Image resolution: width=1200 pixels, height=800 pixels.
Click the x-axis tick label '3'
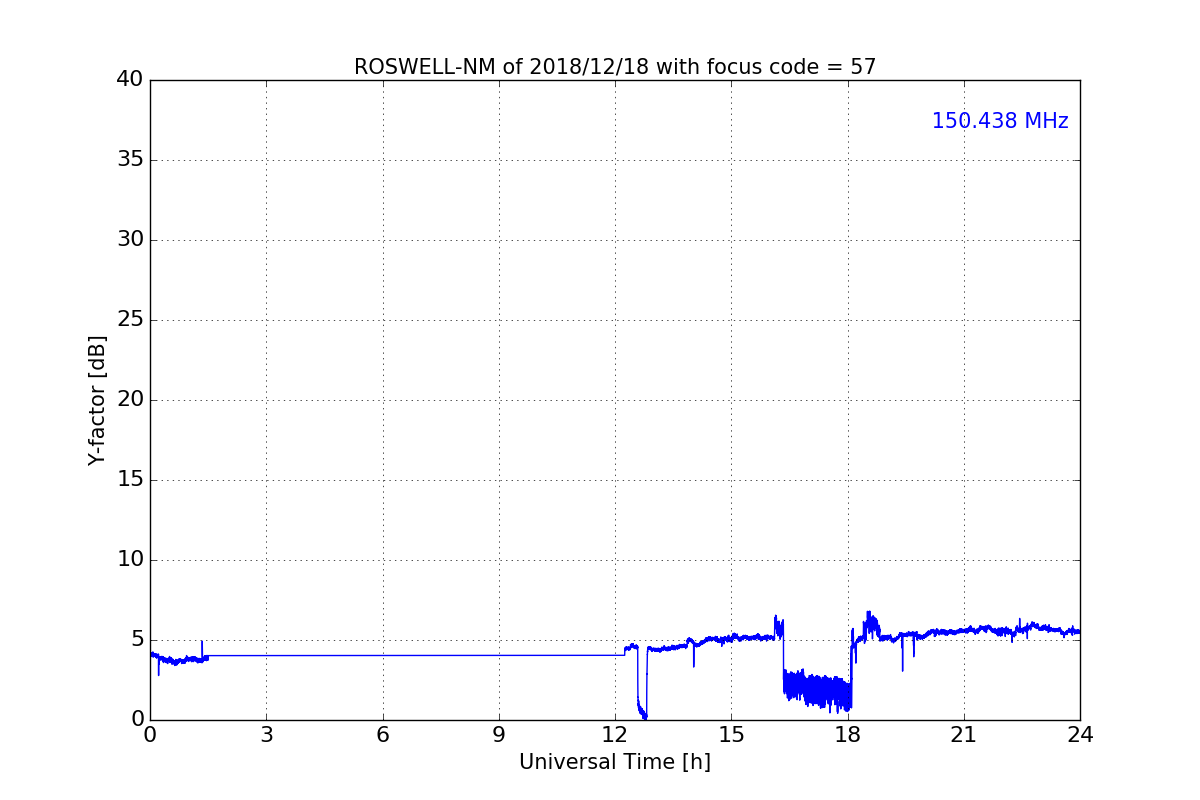tap(266, 734)
